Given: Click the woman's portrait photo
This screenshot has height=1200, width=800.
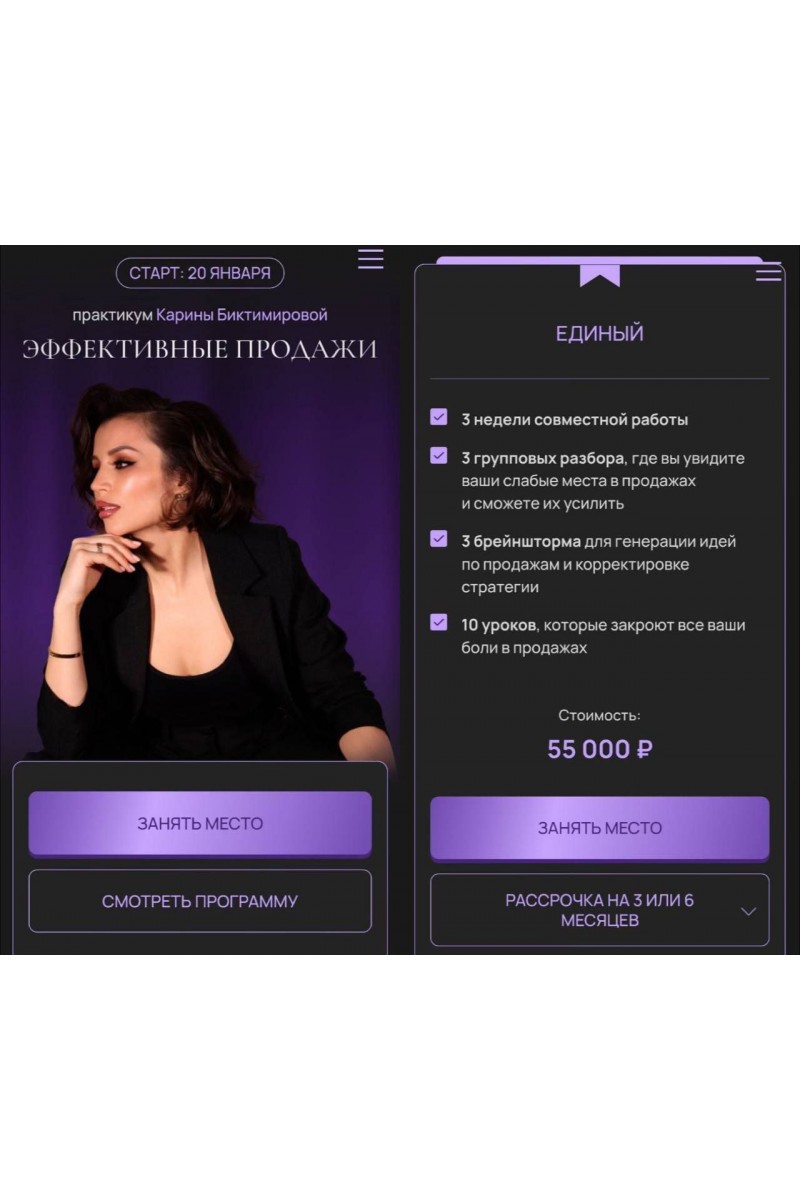Looking at the screenshot, I should [x=210, y=570].
